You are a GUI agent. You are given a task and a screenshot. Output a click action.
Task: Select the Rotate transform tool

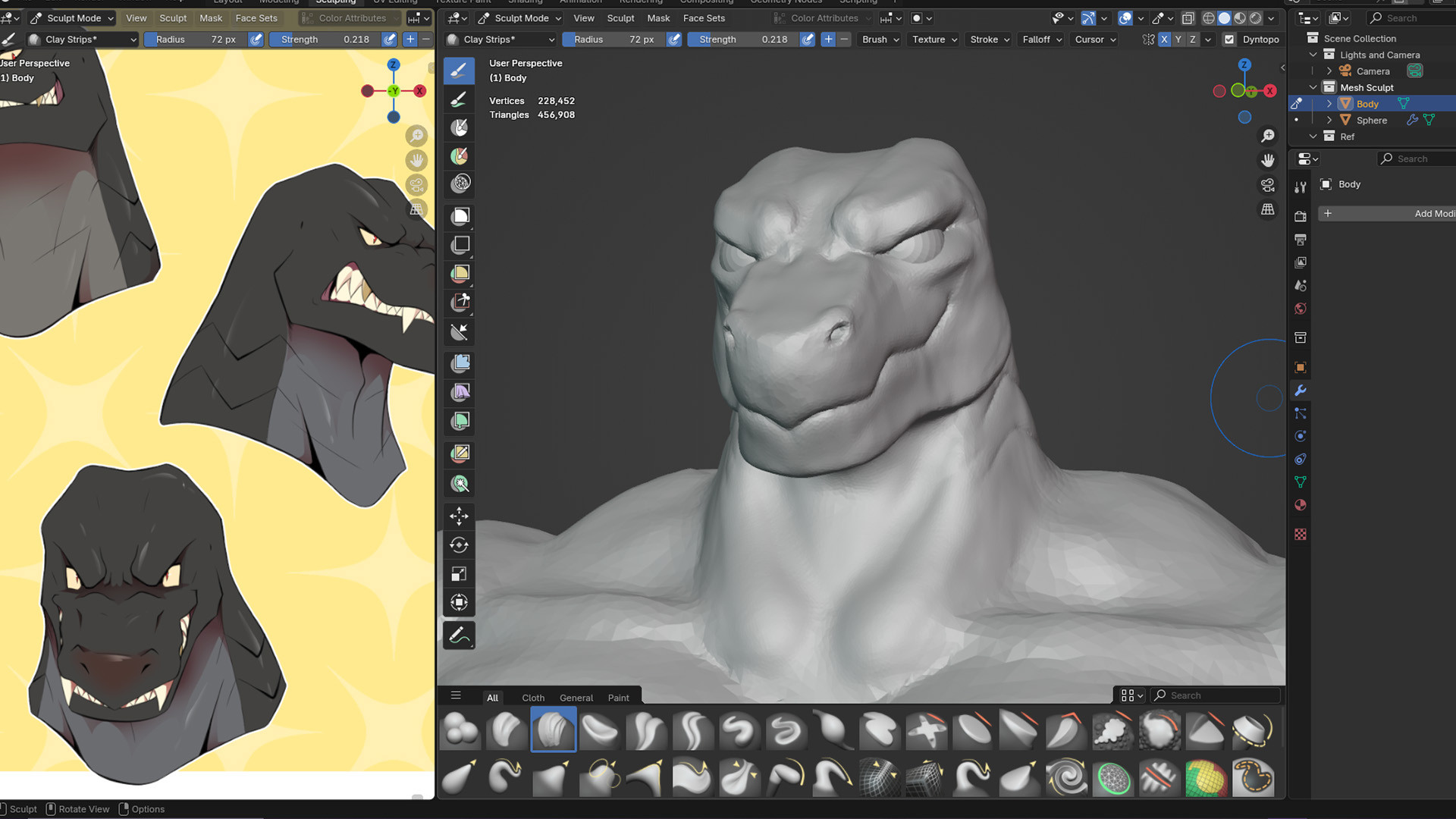[x=459, y=544]
